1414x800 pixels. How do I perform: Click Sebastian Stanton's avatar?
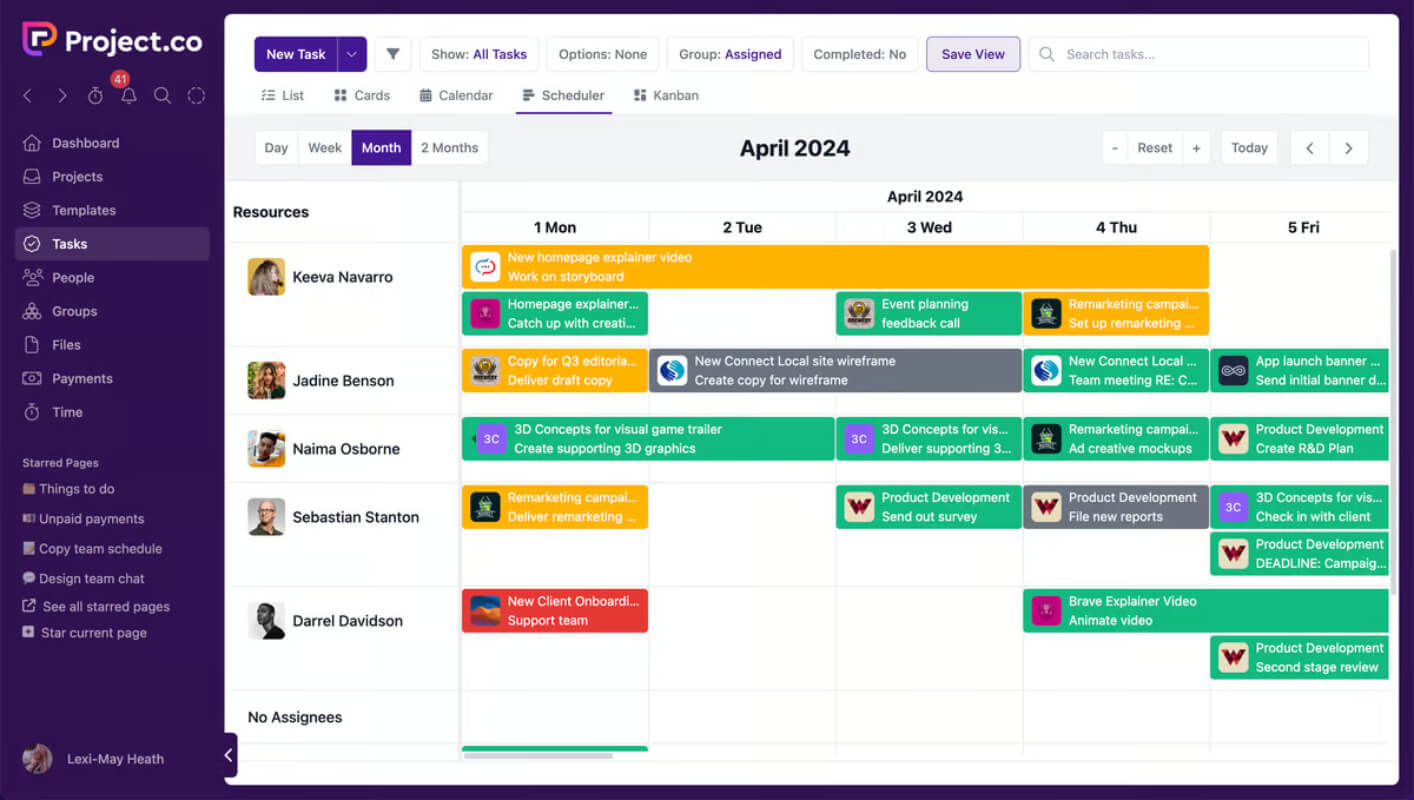point(266,517)
